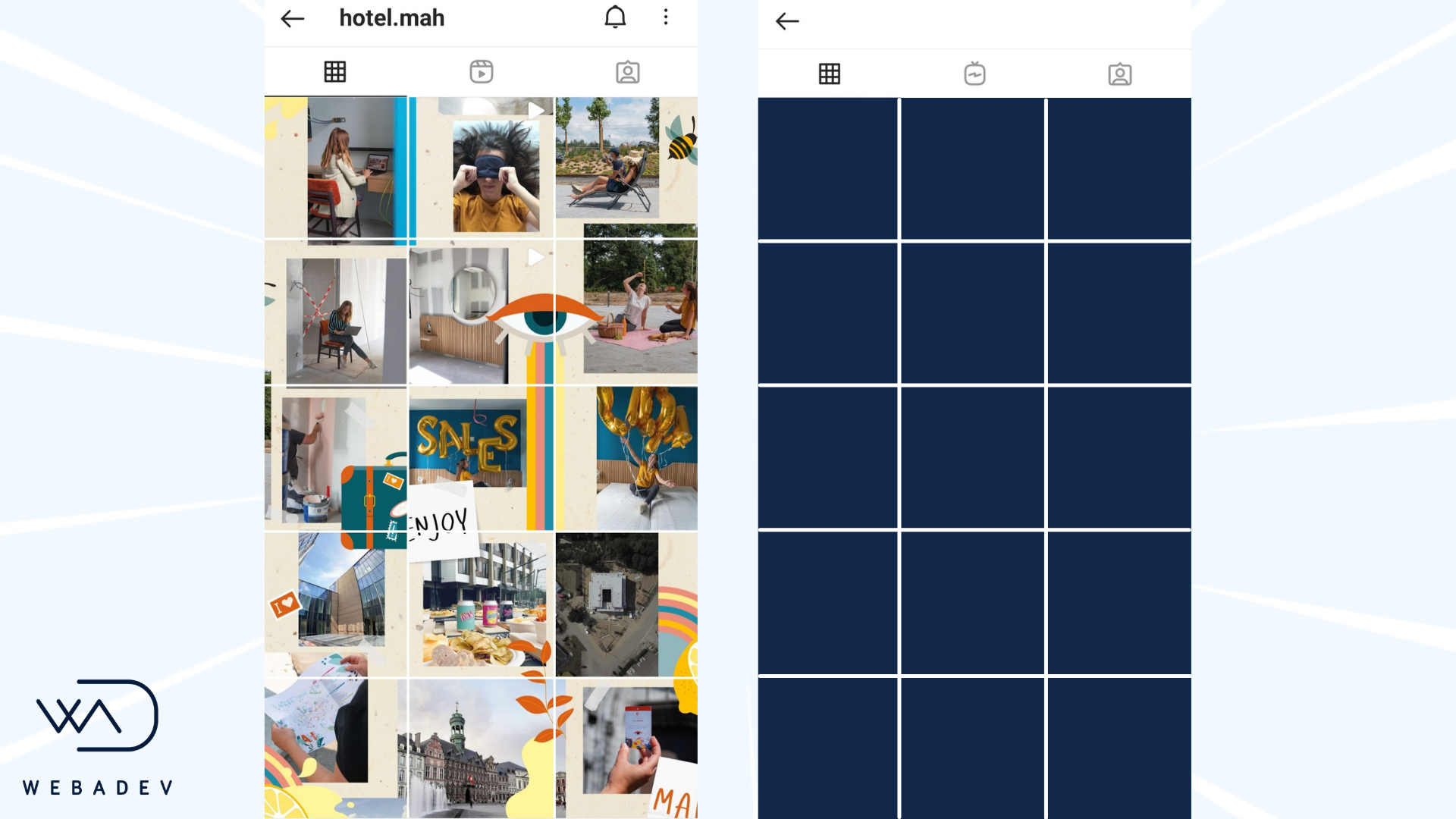
Task: Open the bee and lounge chair post
Action: pos(626,168)
